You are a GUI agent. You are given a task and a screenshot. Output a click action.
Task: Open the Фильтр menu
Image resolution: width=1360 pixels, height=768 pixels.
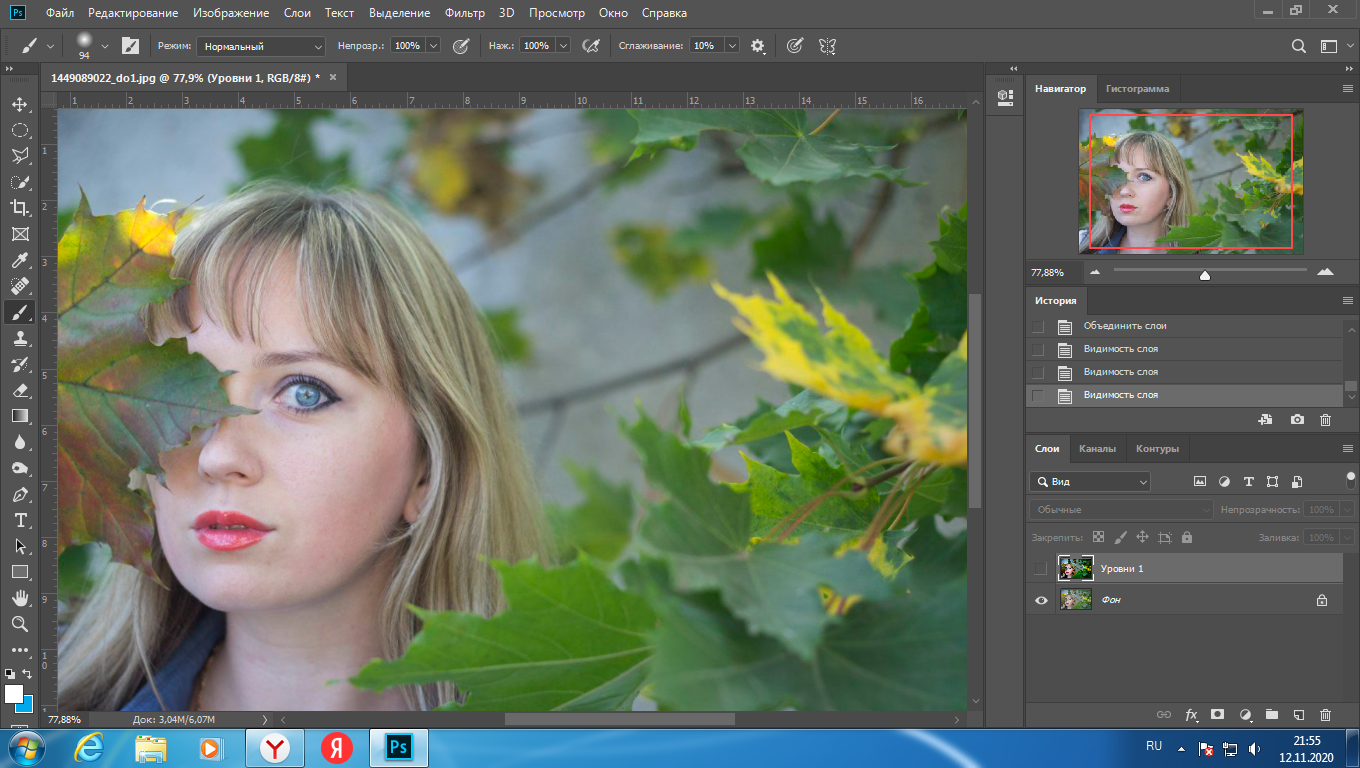(464, 13)
